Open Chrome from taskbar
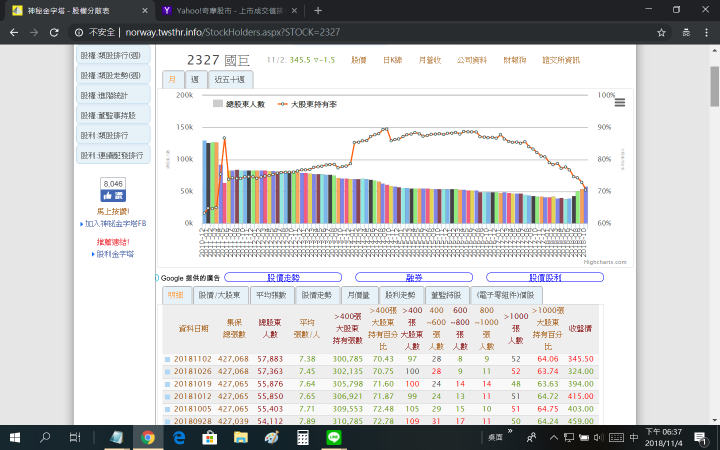 tap(148, 437)
